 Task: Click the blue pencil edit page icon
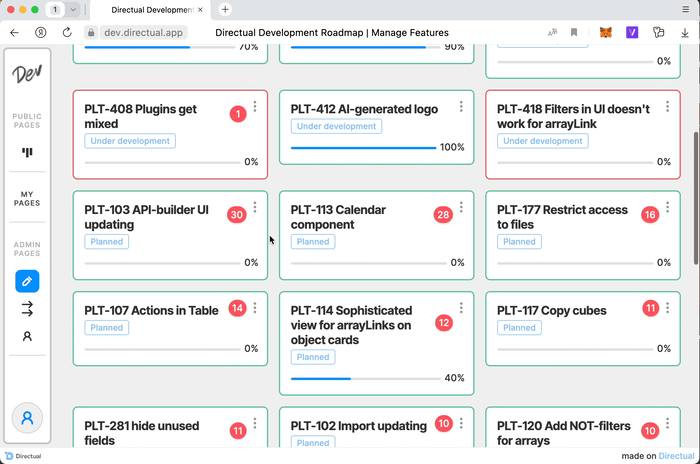[27, 281]
